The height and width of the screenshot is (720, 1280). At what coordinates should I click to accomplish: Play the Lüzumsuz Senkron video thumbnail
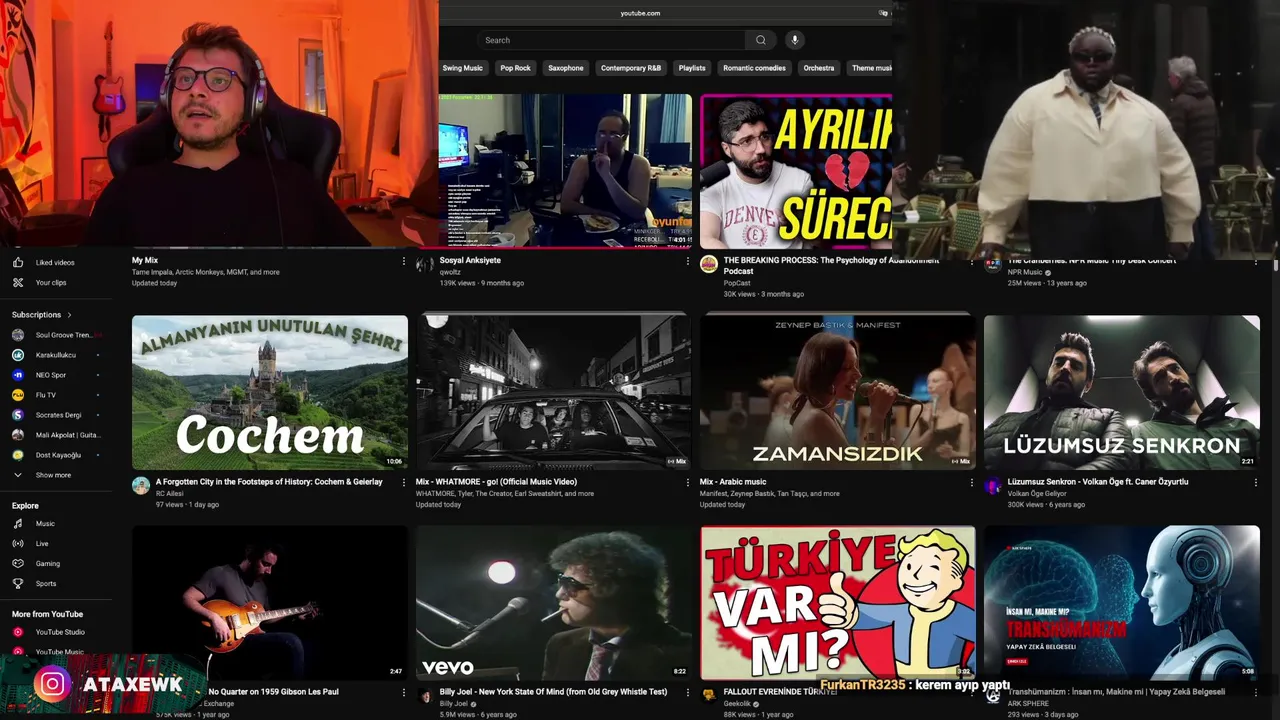point(1122,393)
